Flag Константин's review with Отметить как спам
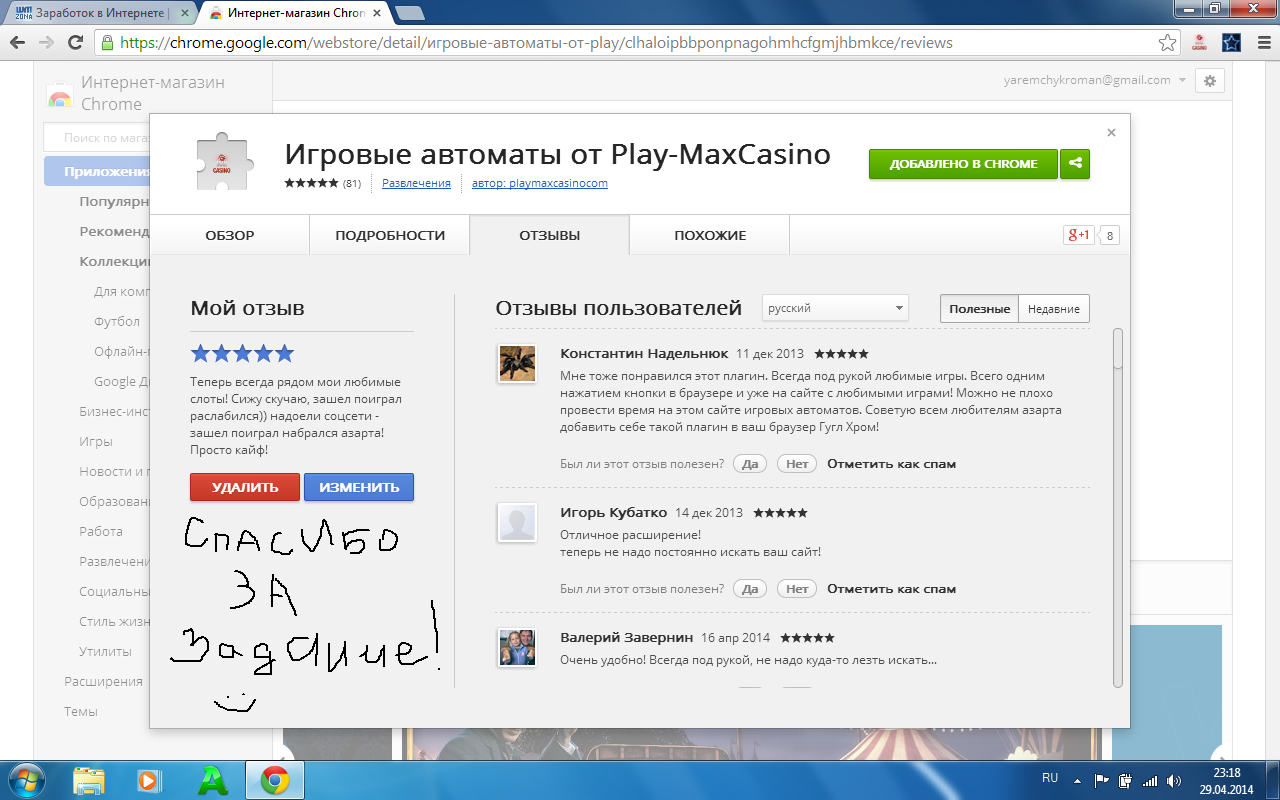This screenshot has height=800, width=1280. tap(891, 464)
